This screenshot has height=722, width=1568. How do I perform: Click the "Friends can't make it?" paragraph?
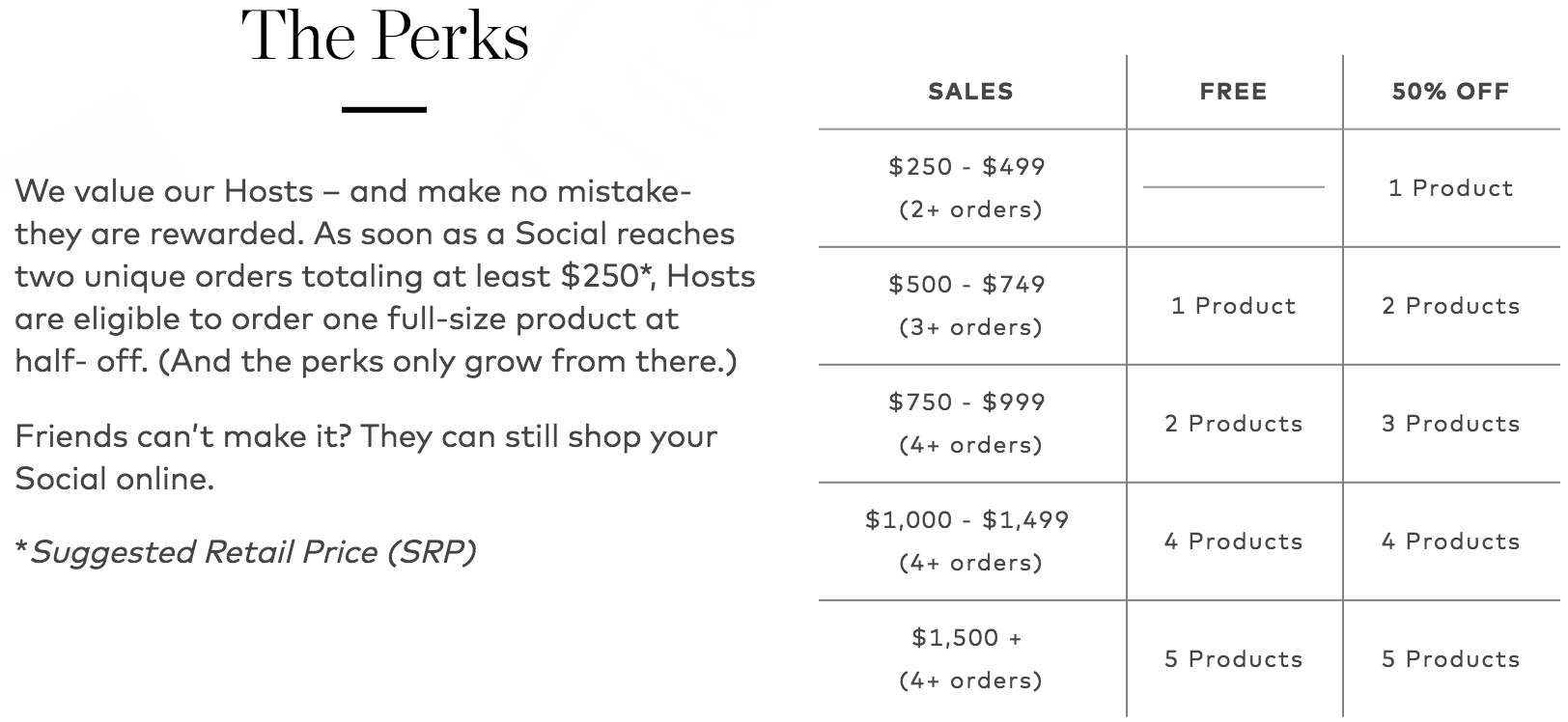tap(366, 458)
